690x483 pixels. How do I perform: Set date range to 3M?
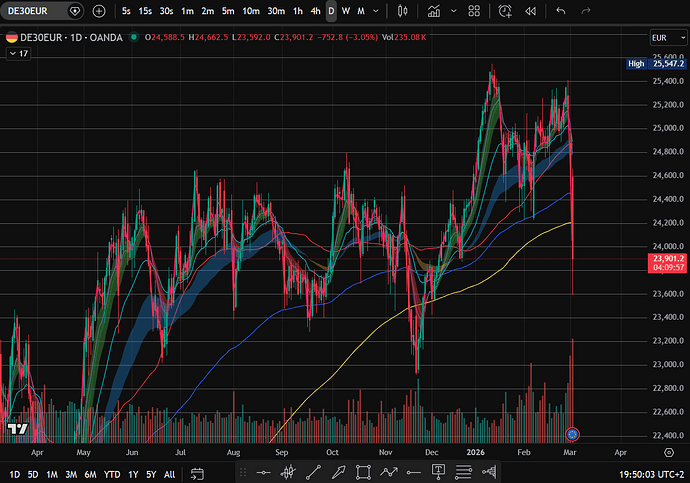(x=71, y=475)
